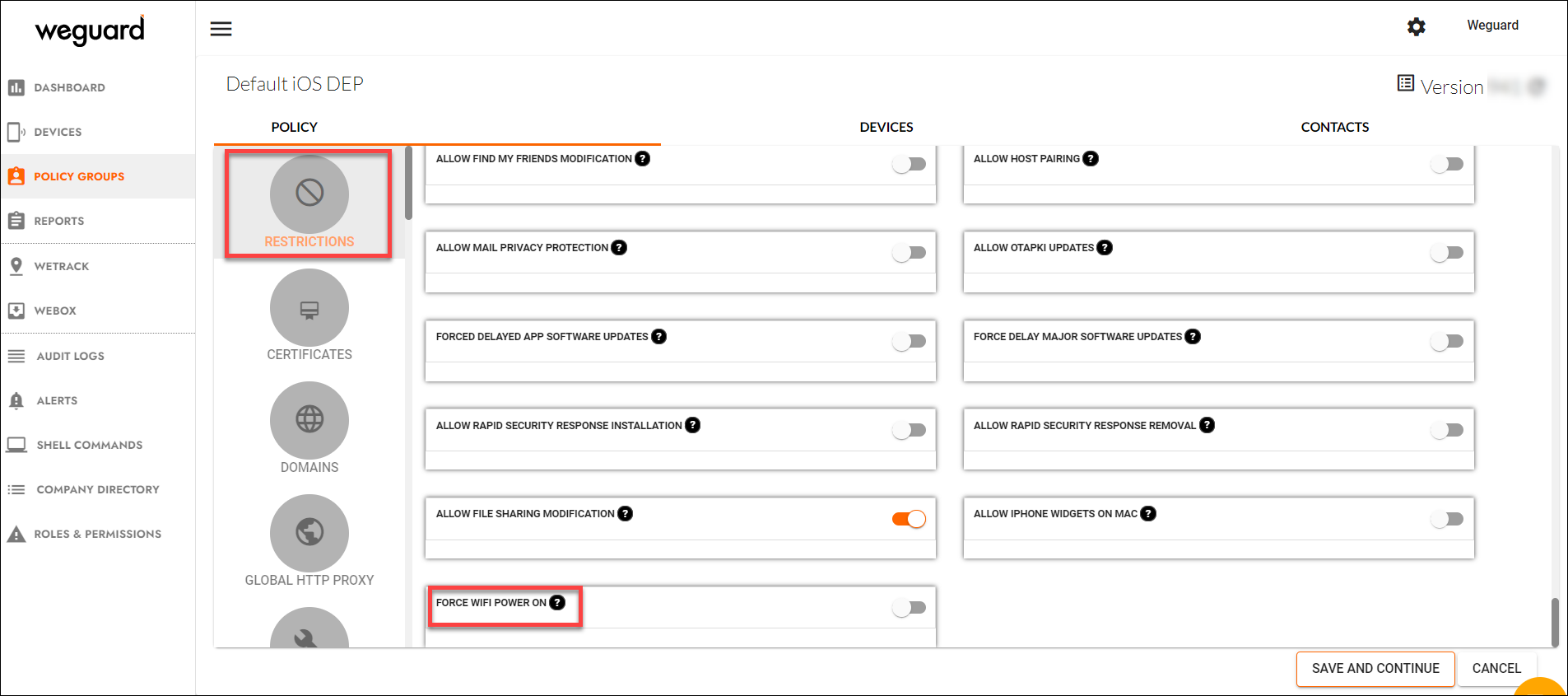Disable Allow File Sharing Modification toggle
This screenshot has height=696, width=1568.
(910, 519)
